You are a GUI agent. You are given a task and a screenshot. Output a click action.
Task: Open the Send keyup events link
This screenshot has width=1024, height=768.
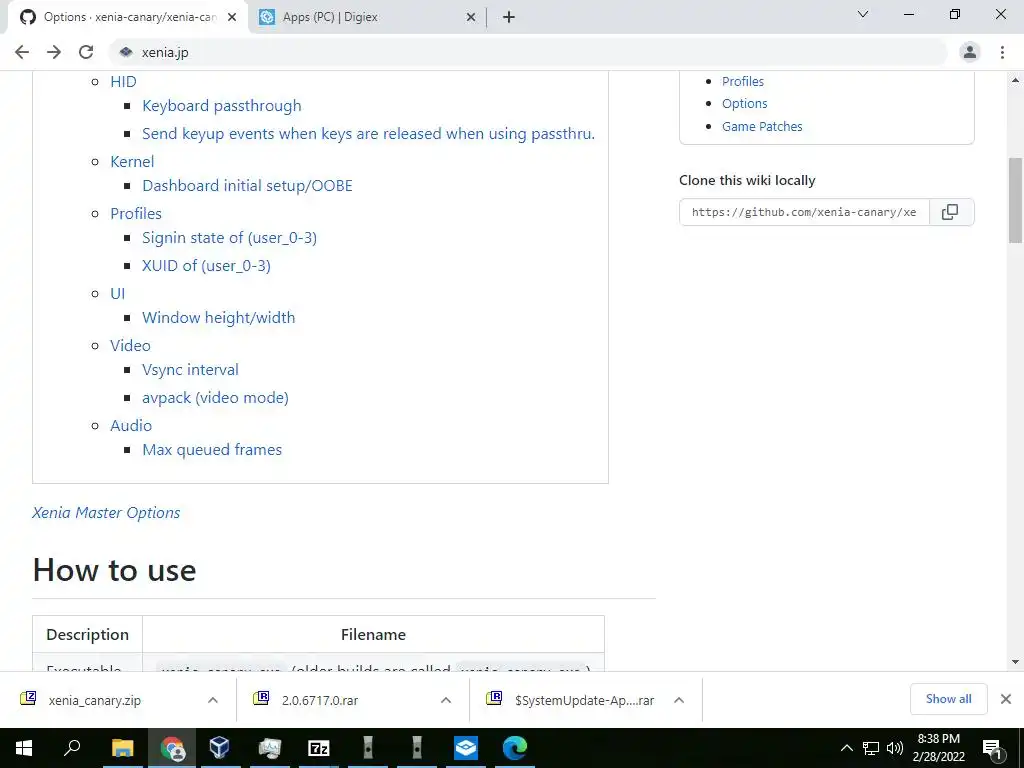[368, 134]
